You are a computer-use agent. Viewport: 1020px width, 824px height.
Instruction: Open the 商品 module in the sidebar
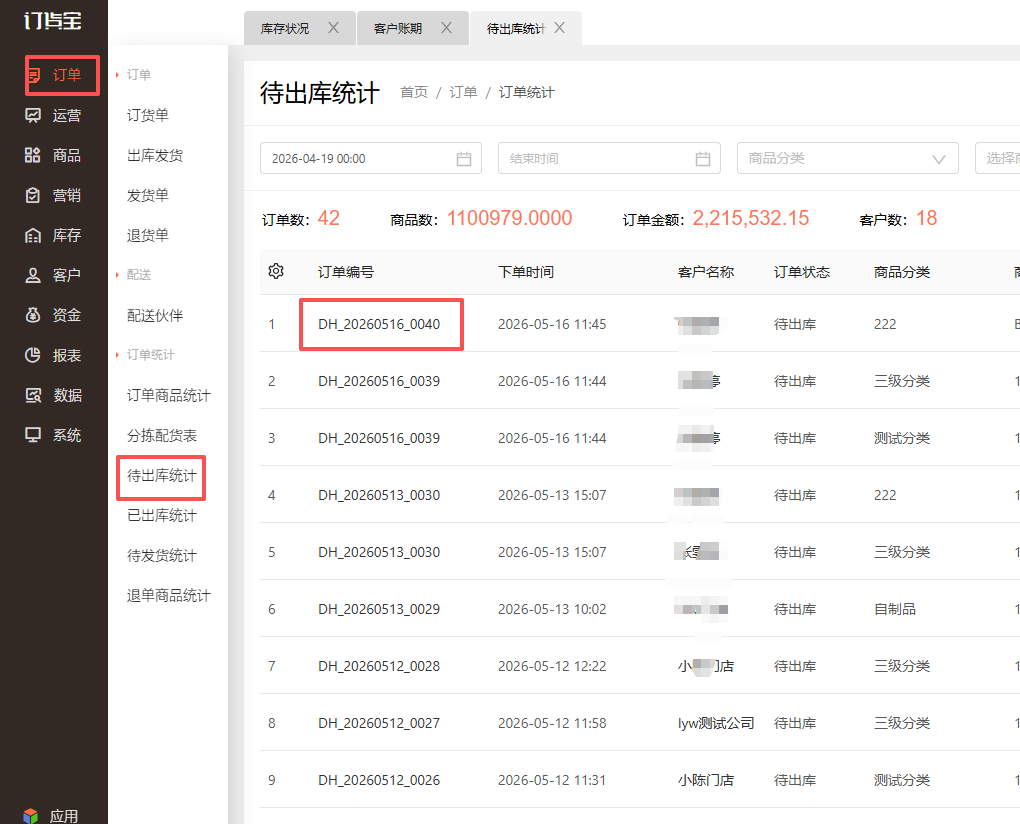(x=54, y=155)
